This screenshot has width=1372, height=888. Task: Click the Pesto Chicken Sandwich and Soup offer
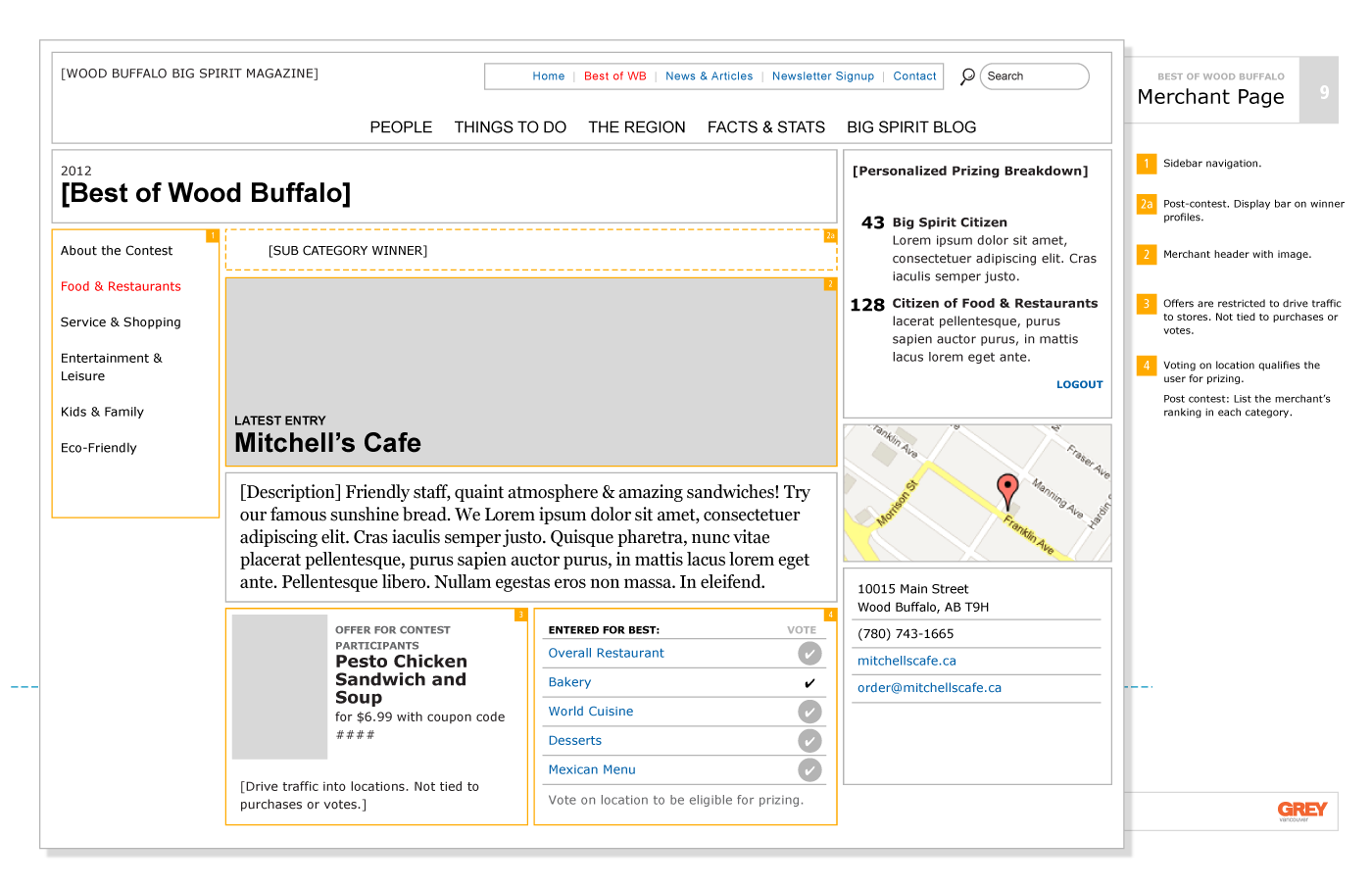tap(401, 679)
